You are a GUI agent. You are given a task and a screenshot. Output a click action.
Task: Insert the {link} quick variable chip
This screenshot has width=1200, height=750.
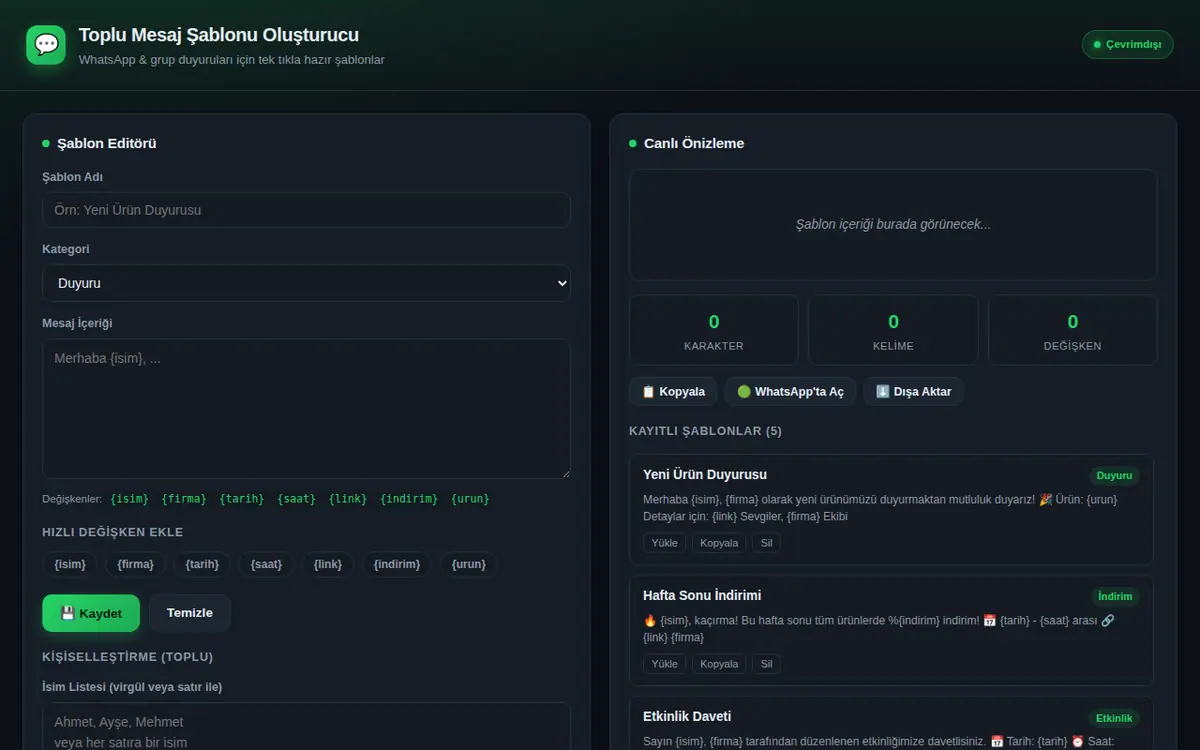point(328,564)
